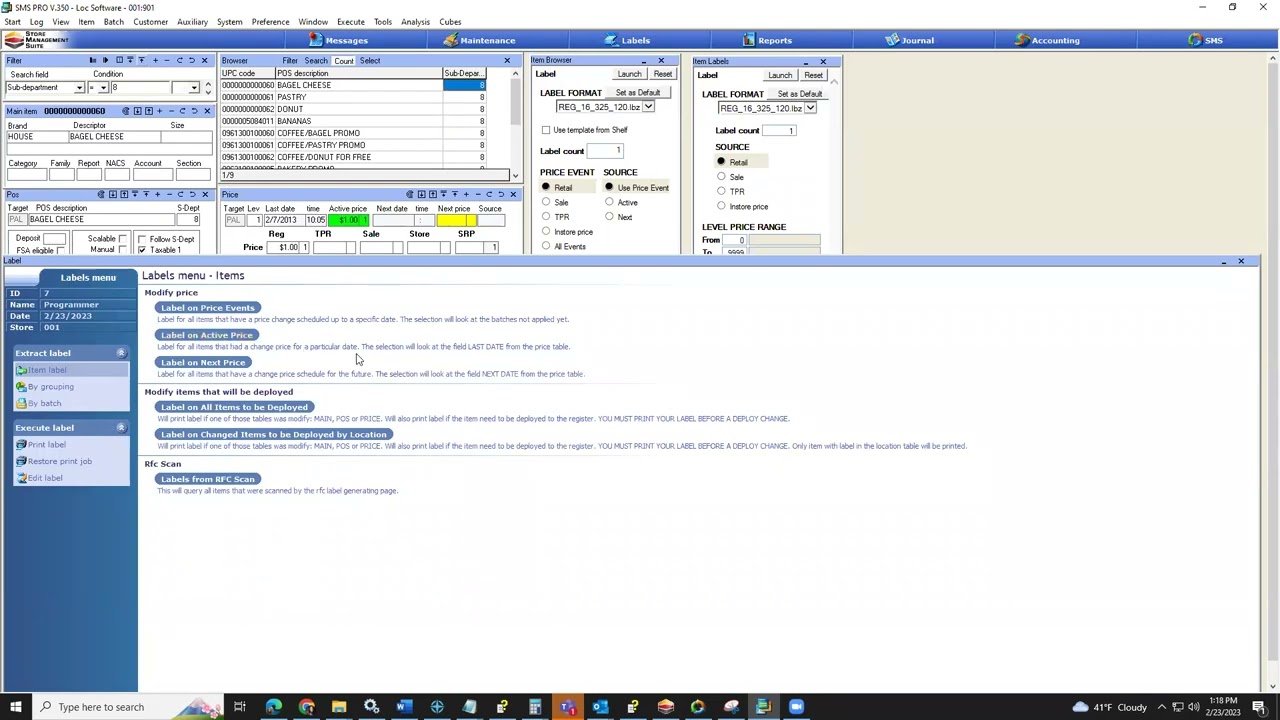Click the By grouping icon
The image size is (1280, 720).
[x=21, y=387]
